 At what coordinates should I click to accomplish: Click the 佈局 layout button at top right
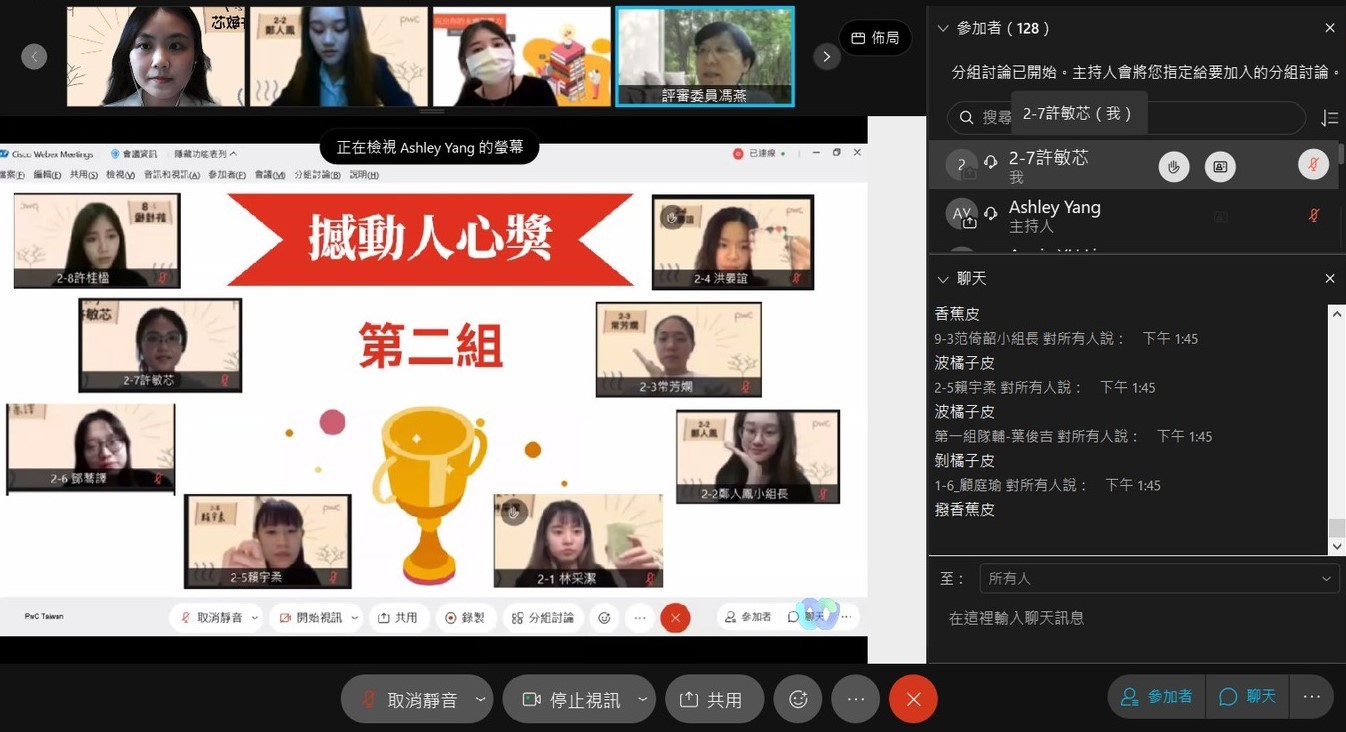tap(874, 37)
